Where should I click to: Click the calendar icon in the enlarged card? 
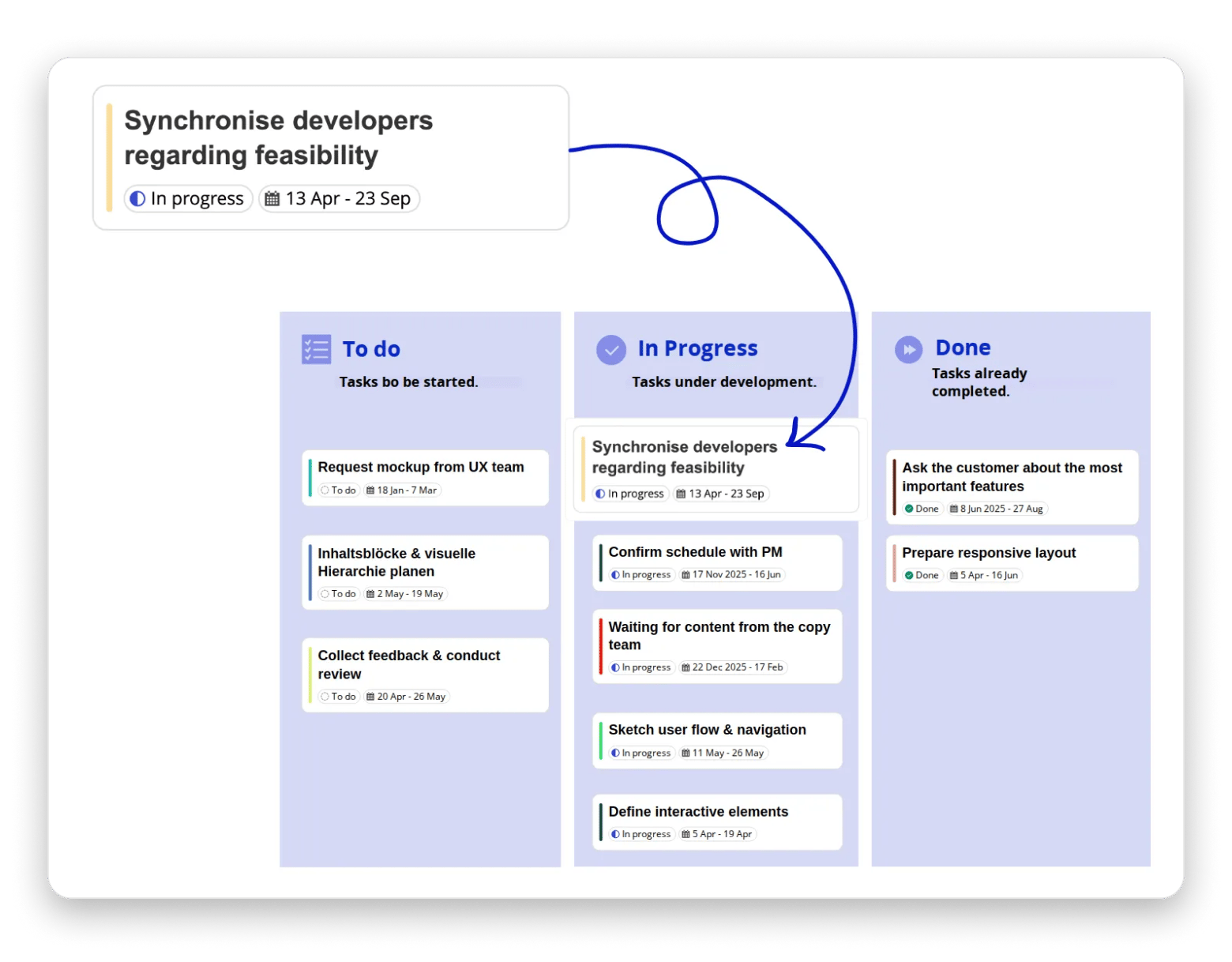[x=272, y=199]
